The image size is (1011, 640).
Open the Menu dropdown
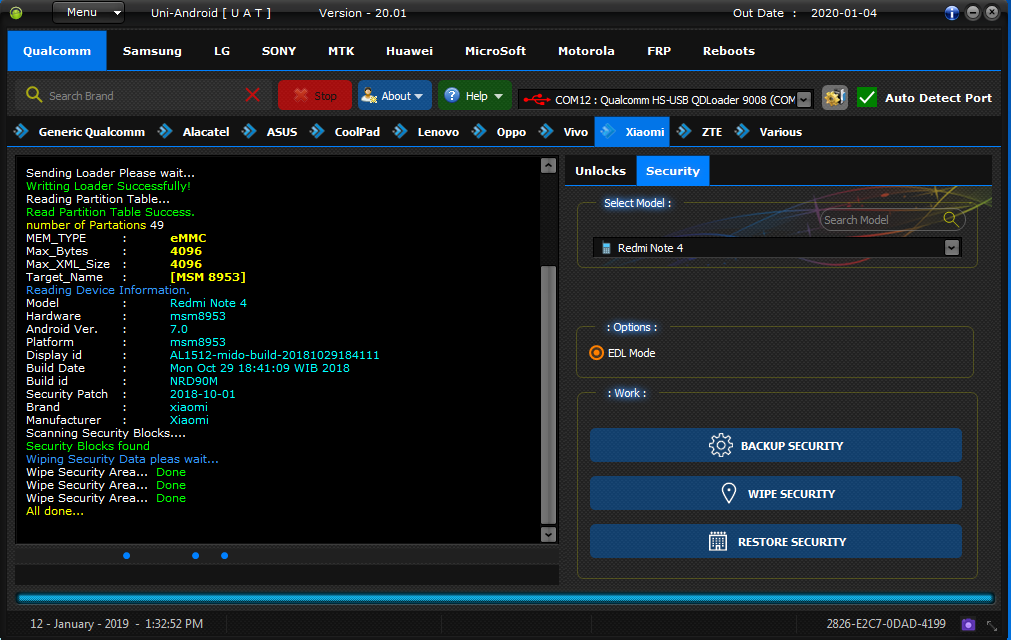(88, 12)
